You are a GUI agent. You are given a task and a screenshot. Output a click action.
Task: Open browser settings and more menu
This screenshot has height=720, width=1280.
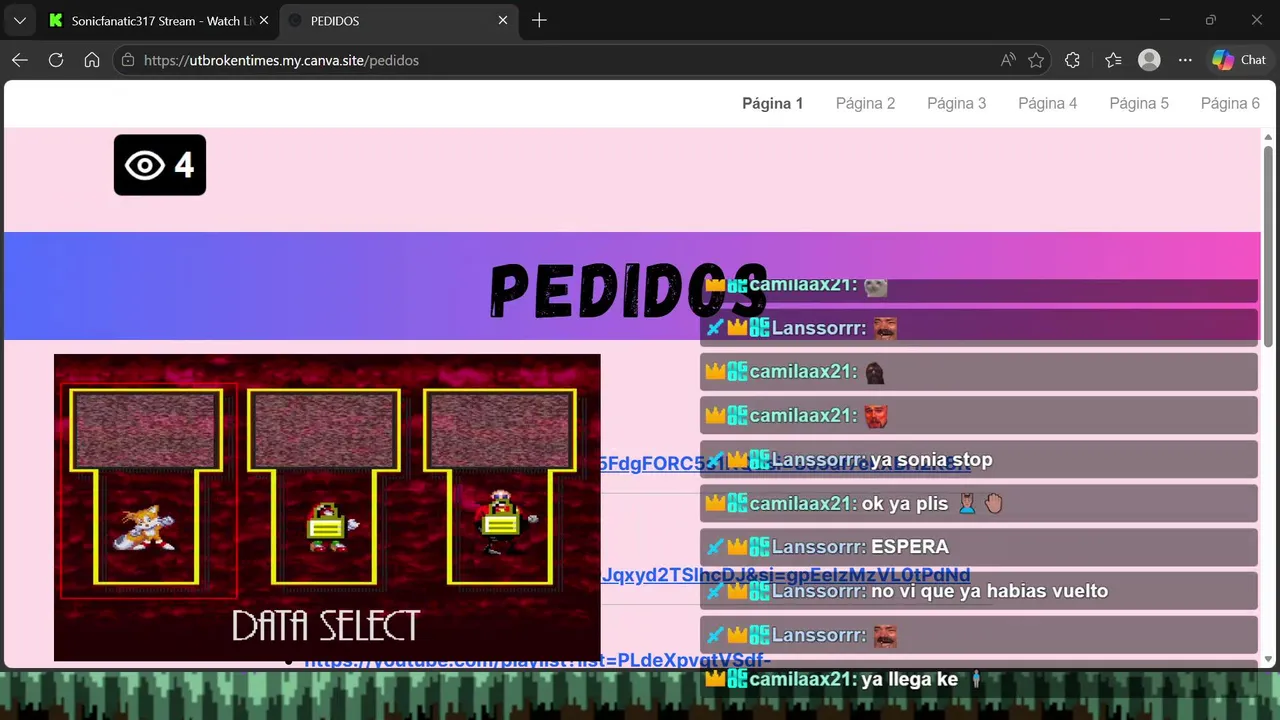(x=1185, y=60)
